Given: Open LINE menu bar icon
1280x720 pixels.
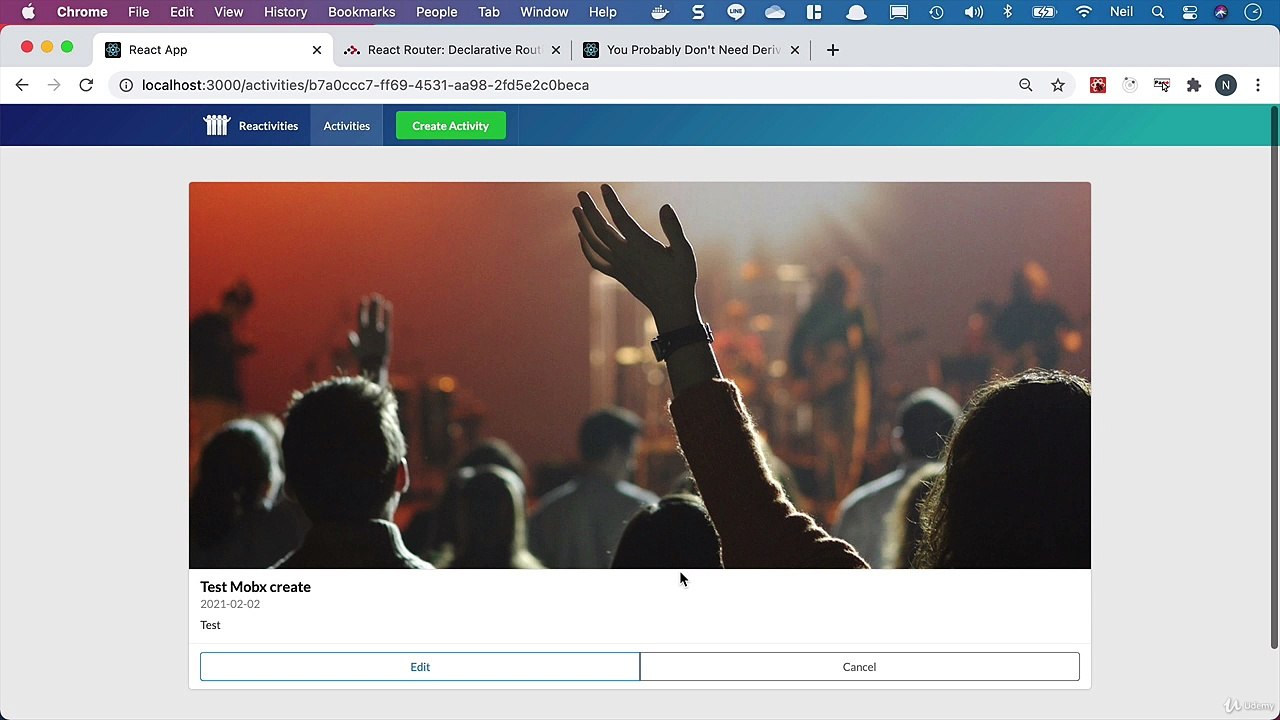Looking at the screenshot, I should pyautogui.click(x=736, y=12).
